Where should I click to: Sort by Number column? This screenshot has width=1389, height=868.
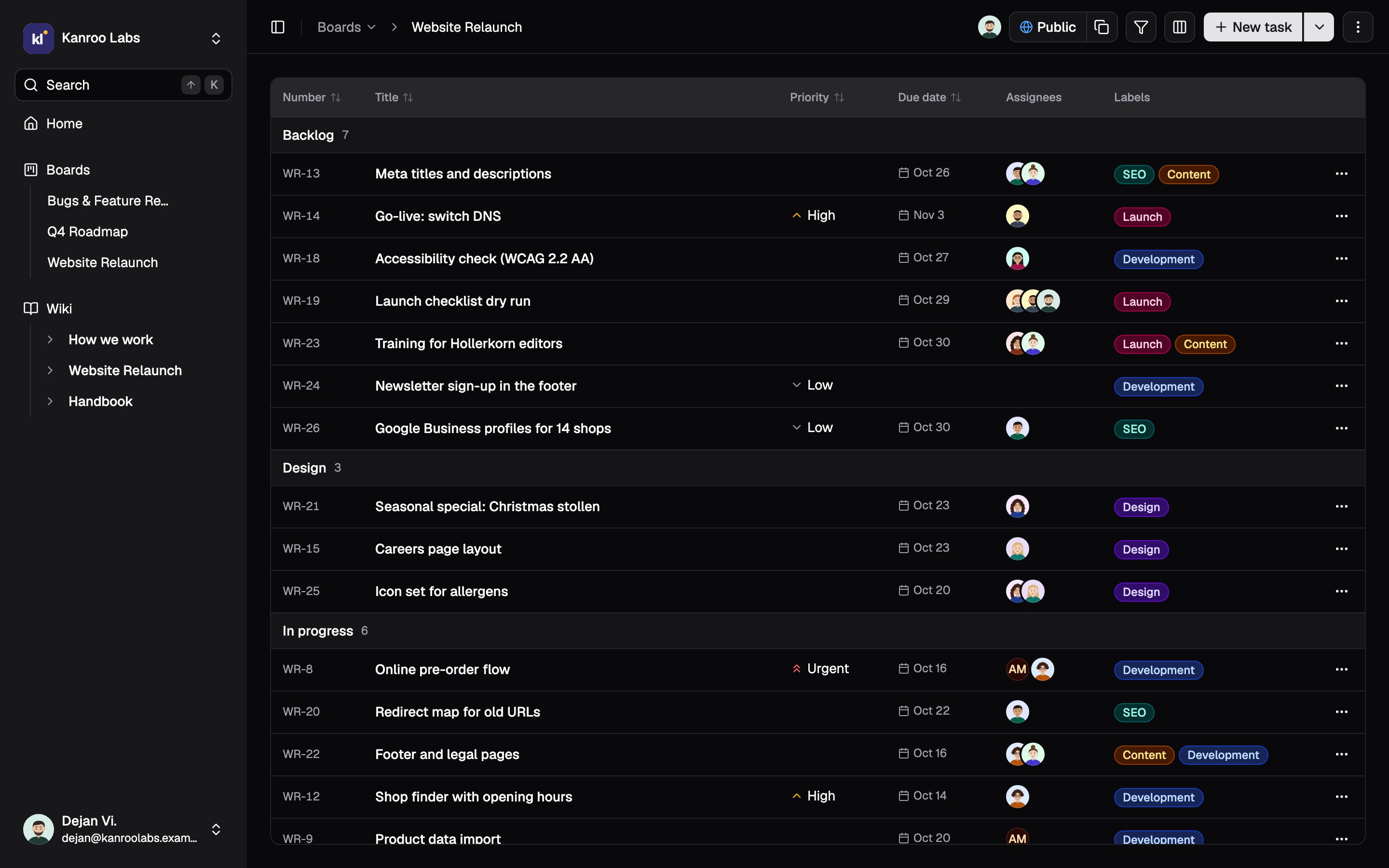[x=312, y=97]
